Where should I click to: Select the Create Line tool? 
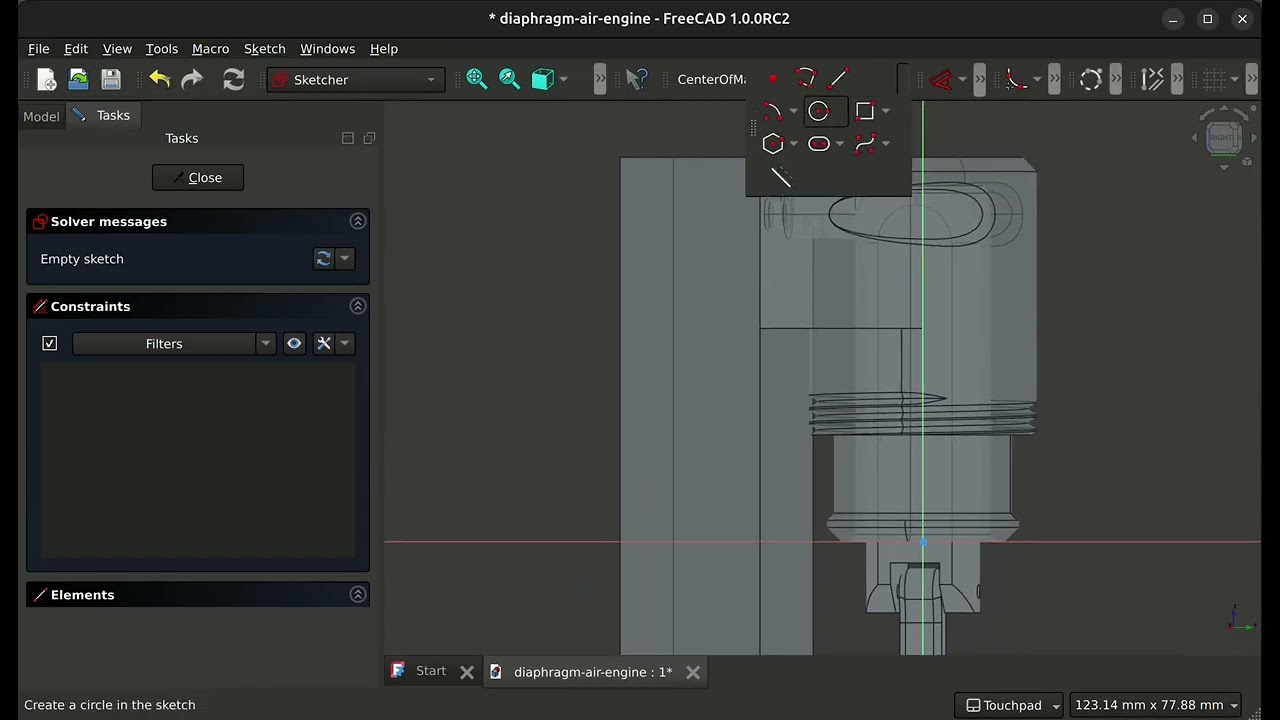point(838,79)
